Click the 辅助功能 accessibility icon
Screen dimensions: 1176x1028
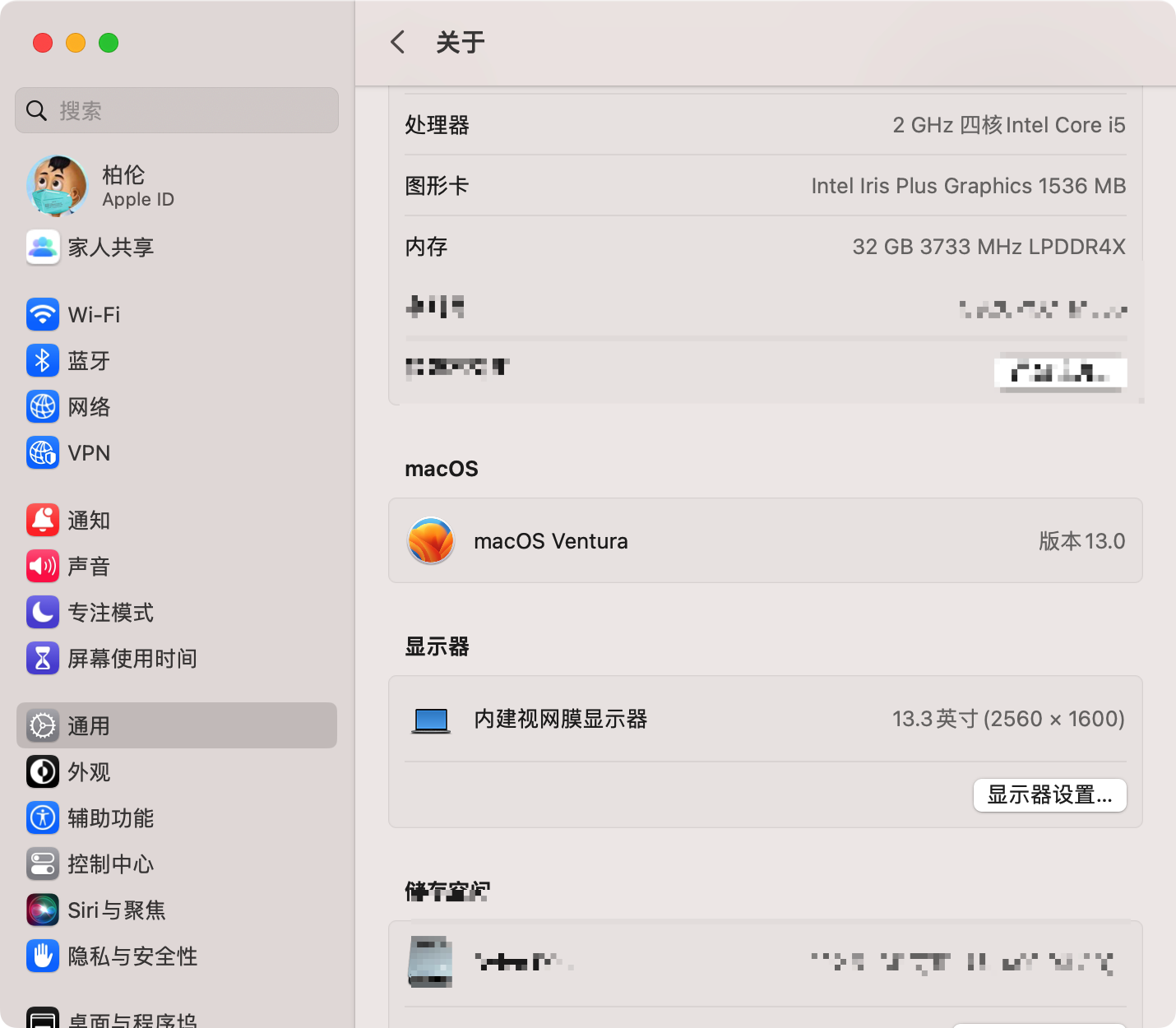click(x=43, y=817)
